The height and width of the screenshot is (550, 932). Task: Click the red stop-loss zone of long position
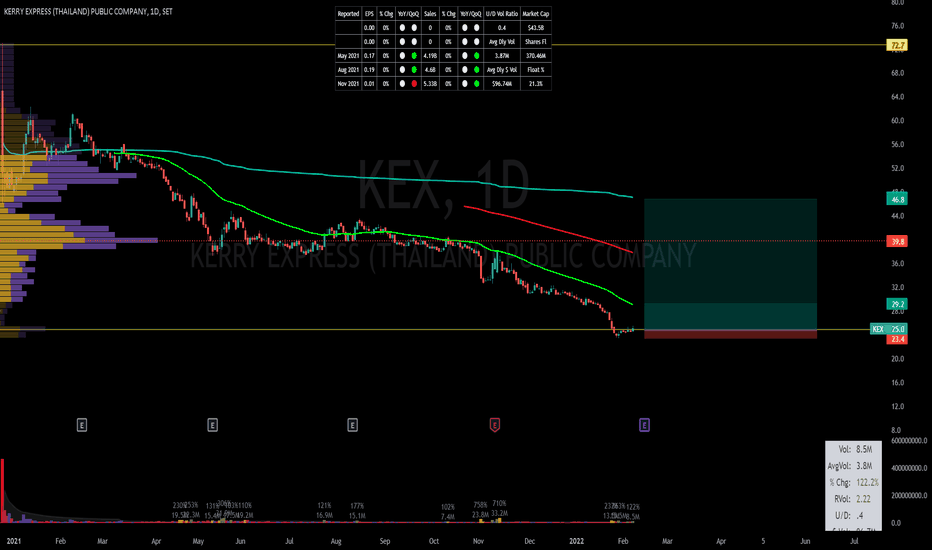tap(731, 334)
